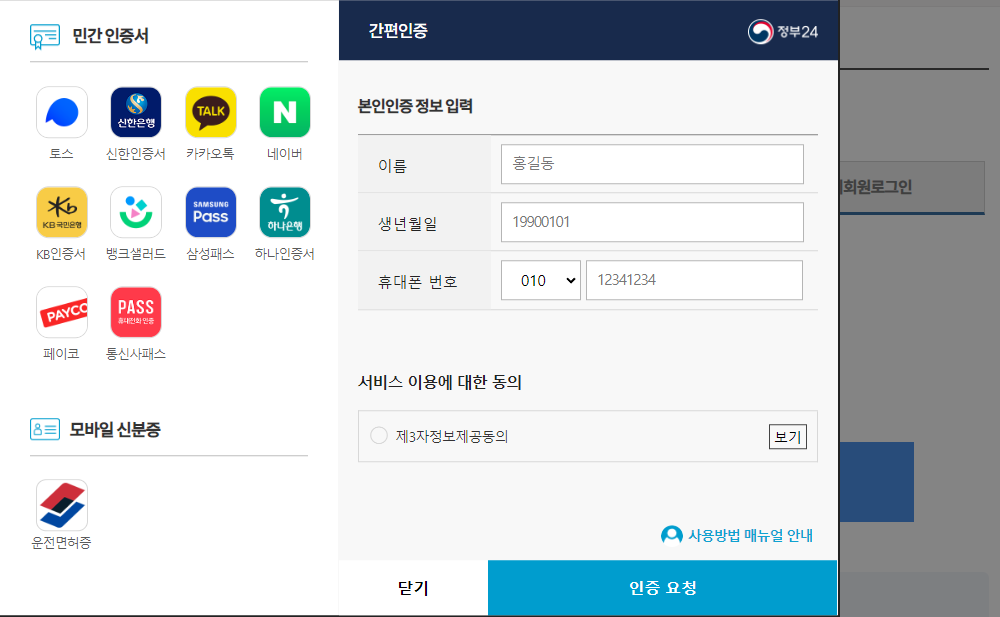Click the 이름 name input field

click(652, 164)
